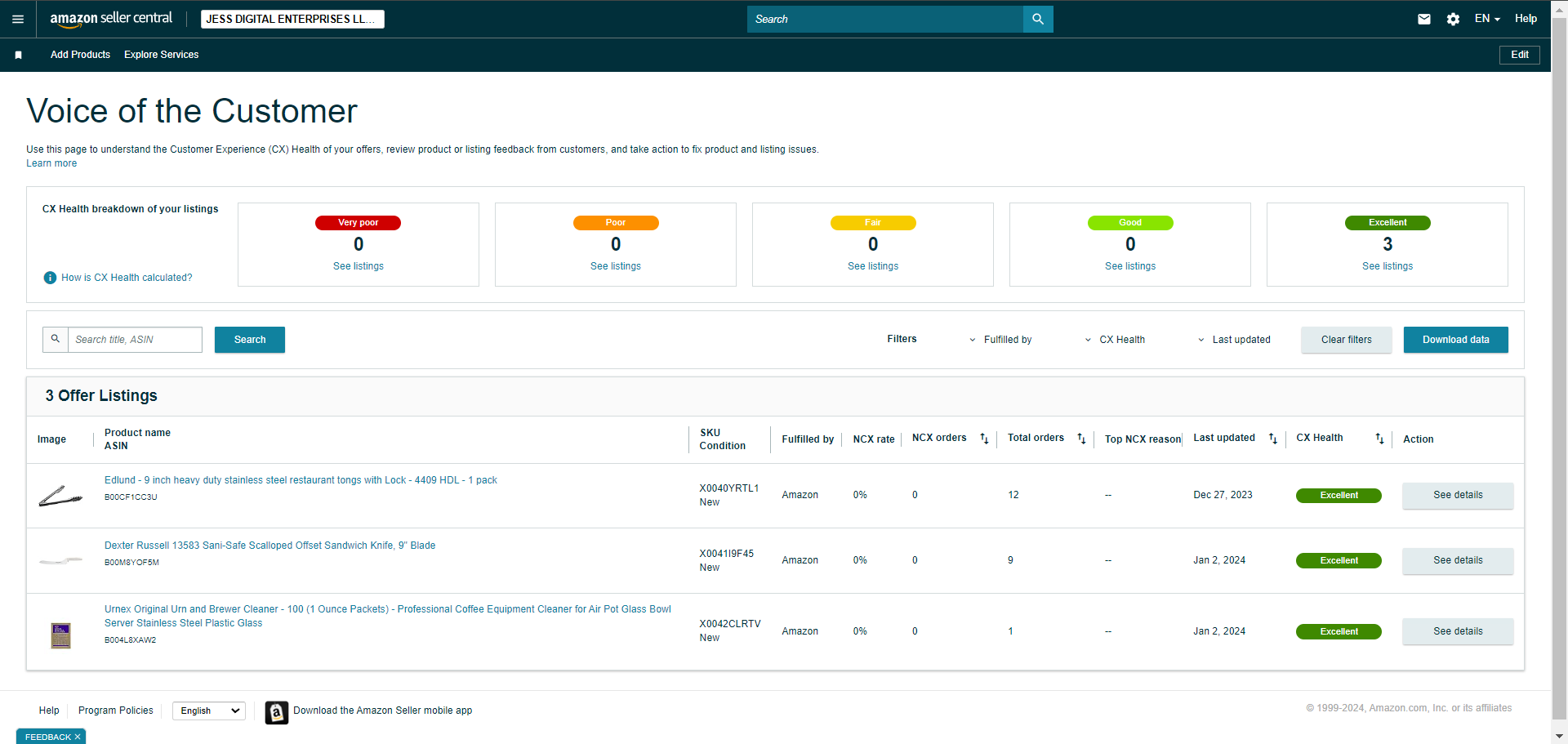Open the EN language dropdown
The image size is (1568, 744).
point(1487,19)
